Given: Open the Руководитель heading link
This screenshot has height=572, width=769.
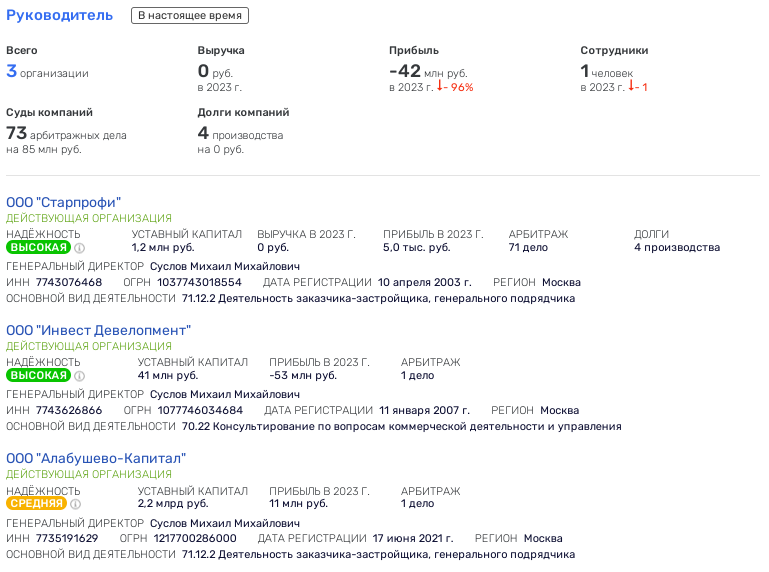Looking at the screenshot, I should pos(59,15).
